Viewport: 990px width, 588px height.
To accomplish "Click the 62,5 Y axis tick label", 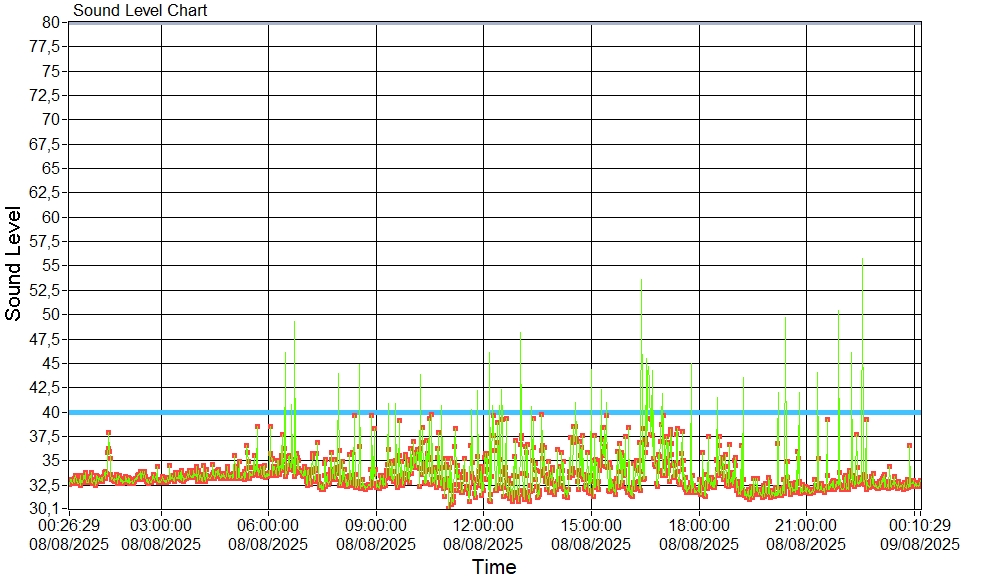I will [x=47, y=192].
